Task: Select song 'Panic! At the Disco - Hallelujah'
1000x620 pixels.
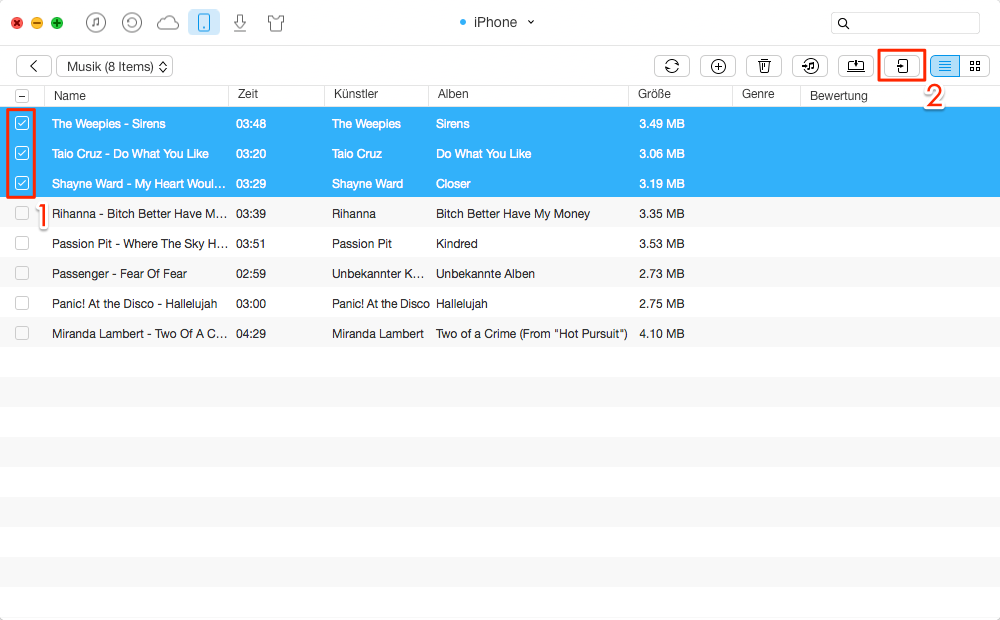Action: pyautogui.click(x=135, y=304)
